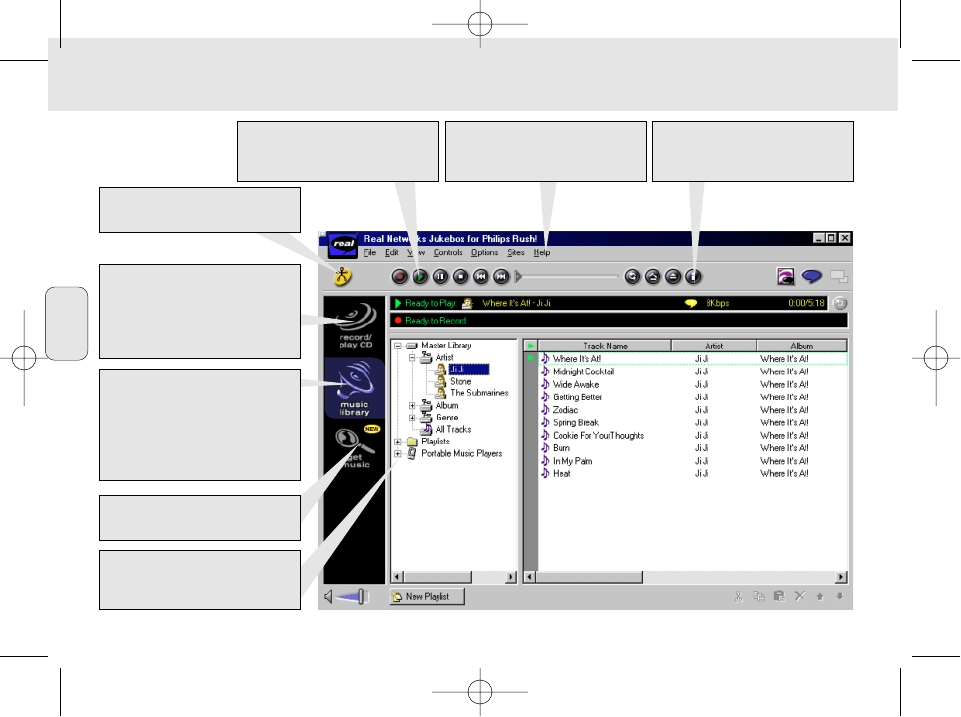Click the Eject CD button
Image resolution: width=961 pixels, height=717 pixels.
pos(672,277)
